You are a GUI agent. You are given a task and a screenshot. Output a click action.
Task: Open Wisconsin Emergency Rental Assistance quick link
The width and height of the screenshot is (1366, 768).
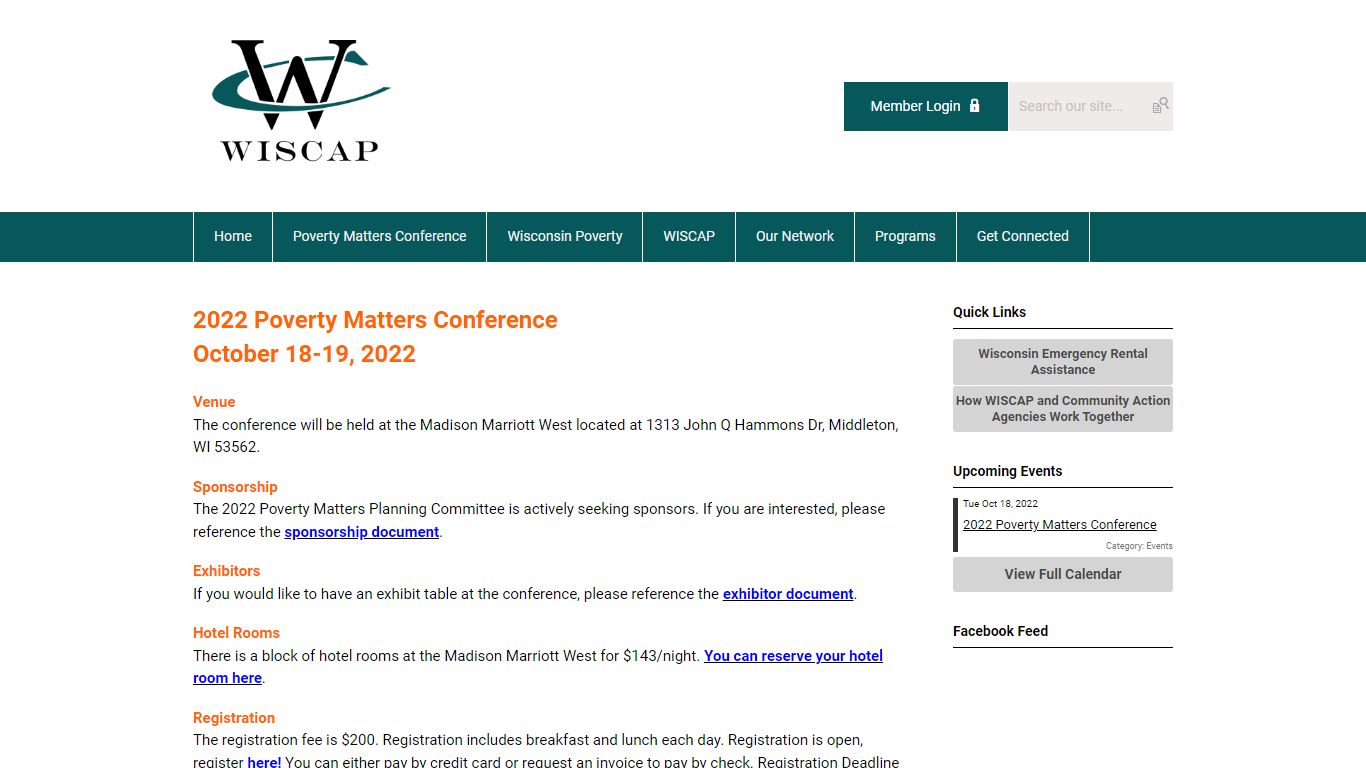(1063, 362)
